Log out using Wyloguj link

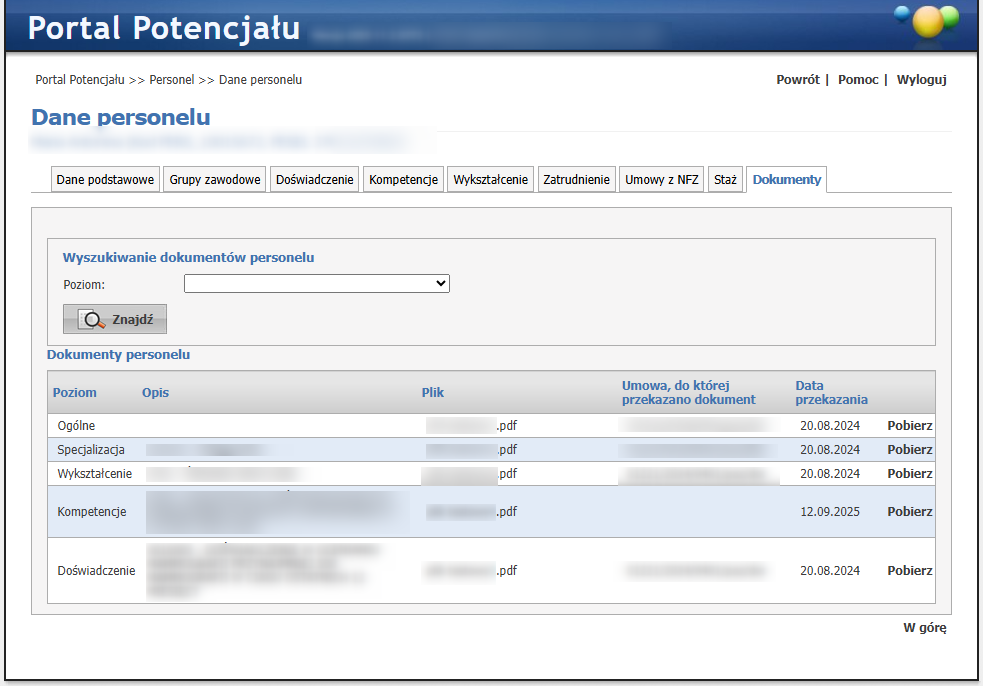click(921, 80)
